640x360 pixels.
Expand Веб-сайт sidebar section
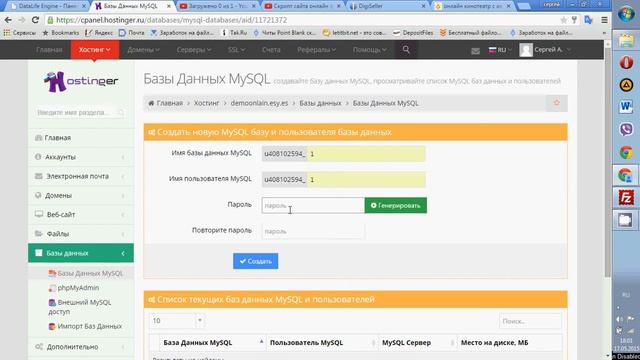[81, 214]
